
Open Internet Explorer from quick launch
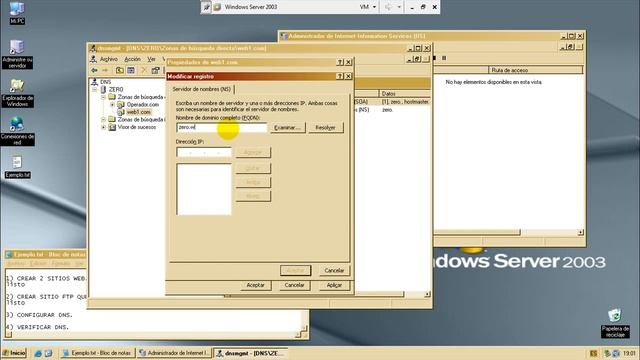pyautogui.click(x=38, y=353)
